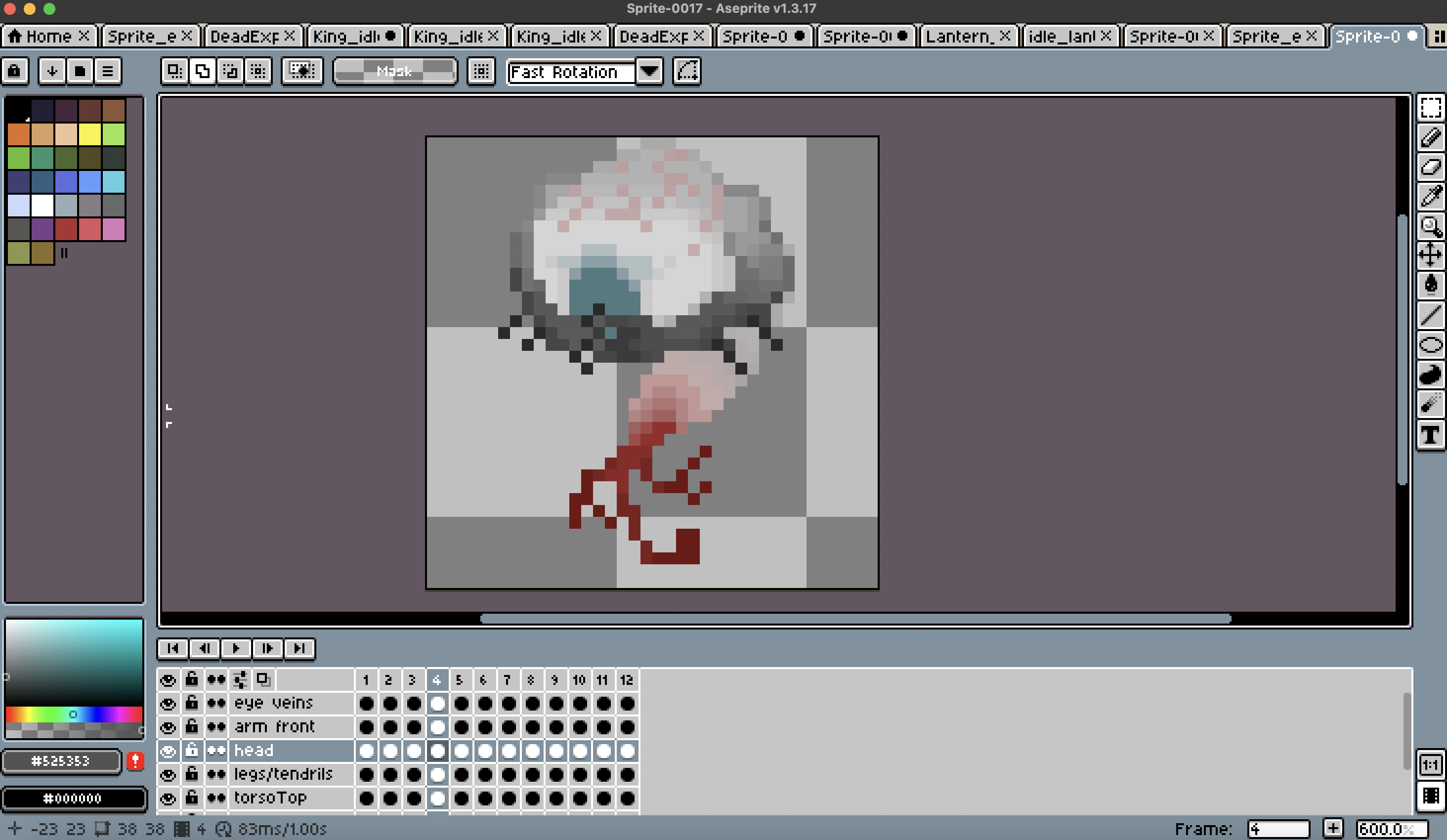Click the Frame number input field

(1278, 829)
